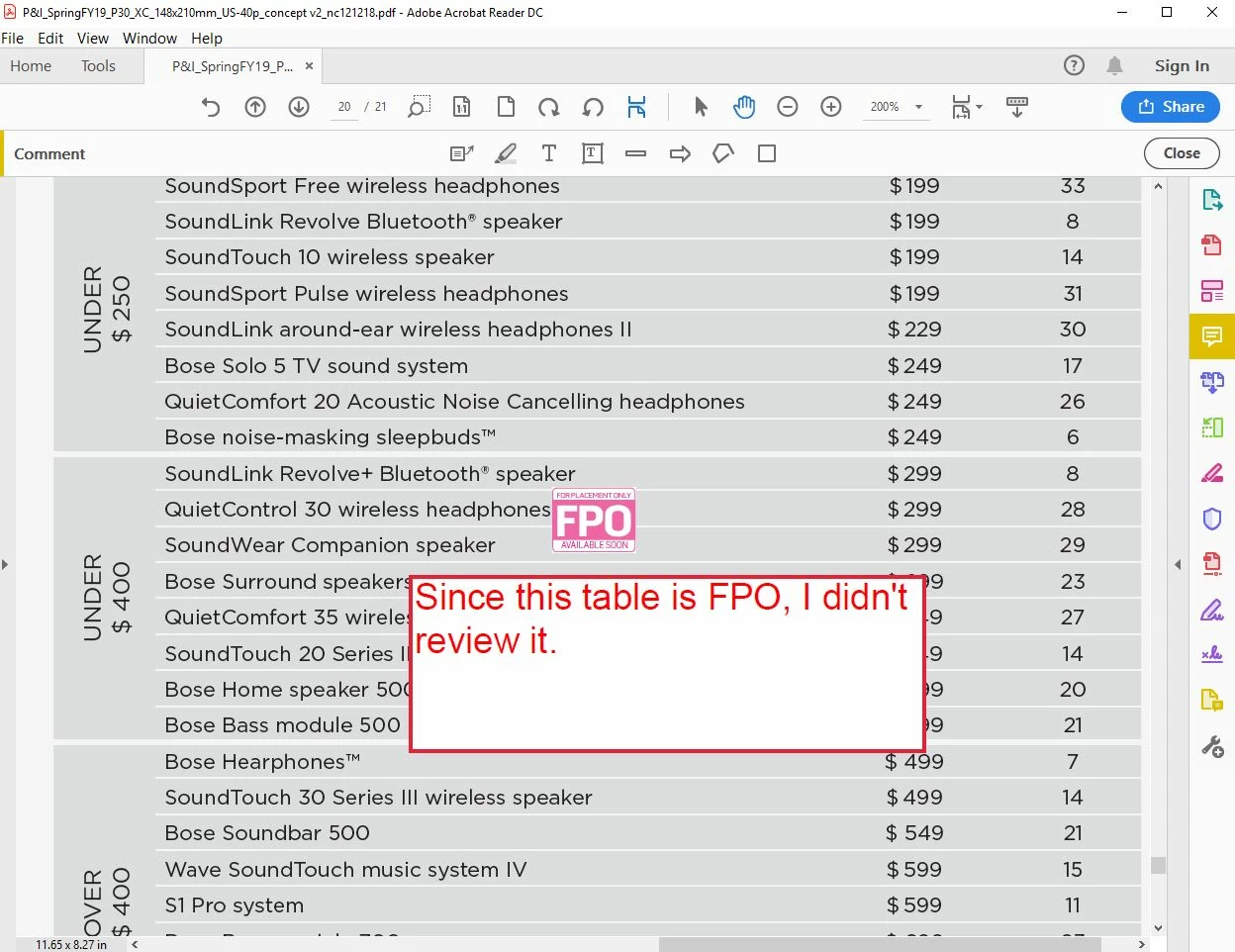This screenshot has height=952, width=1235.
Task: Click 'SoundSport Pulse wireless headphones' row text
Action: click(x=366, y=294)
